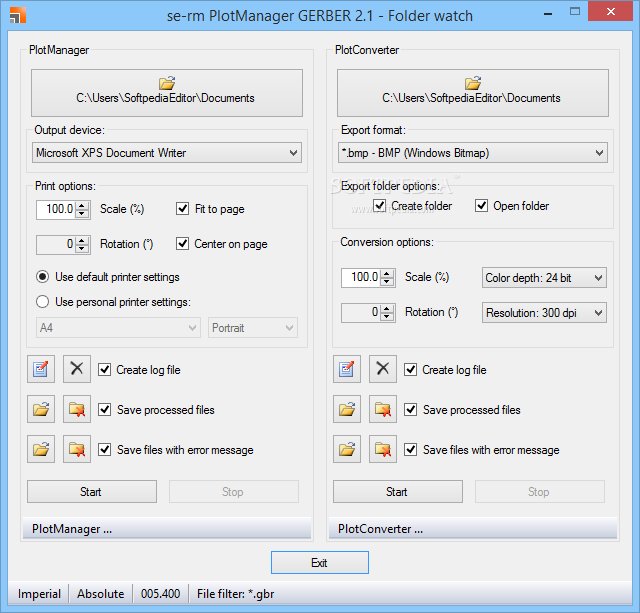
Task: Click the PlotConverter ... status strip
Action: [x=473, y=529]
